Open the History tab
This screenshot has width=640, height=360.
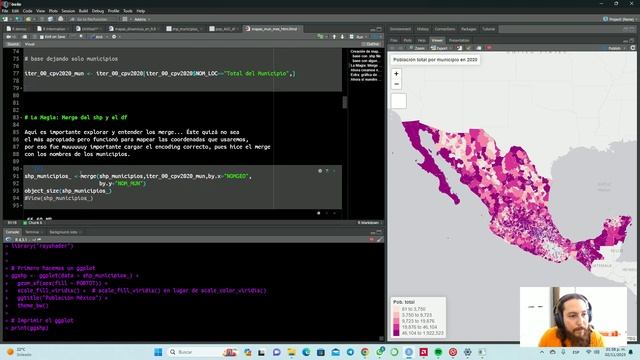(423, 29)
